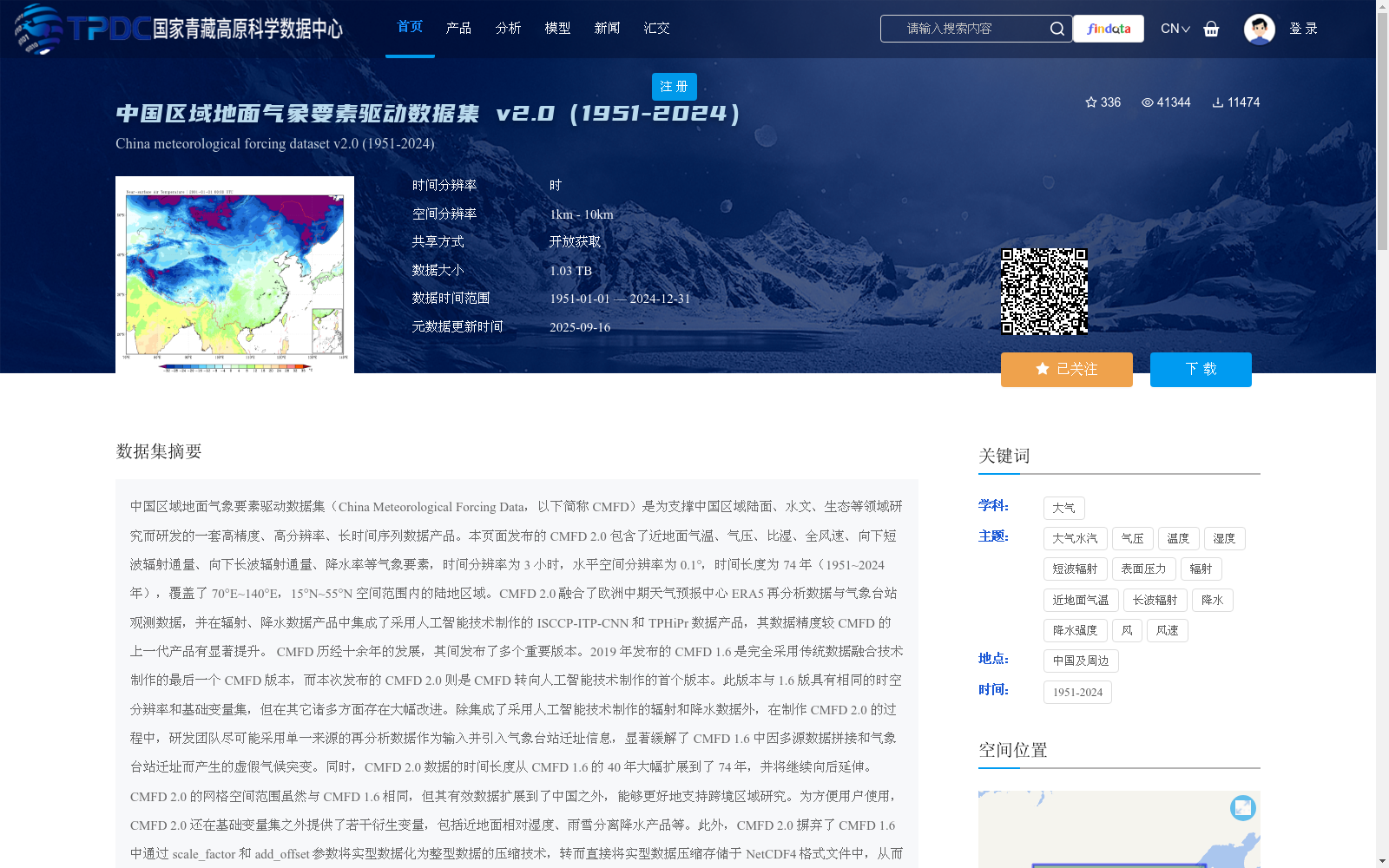
Task: Select the 降水 keyword tag
Action: (x=1212, y=600)
